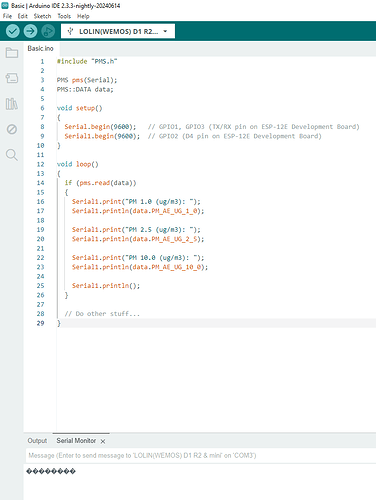Click the USB icon in board selector
This screenshot has height=500, width=376.
coord(70,31)
